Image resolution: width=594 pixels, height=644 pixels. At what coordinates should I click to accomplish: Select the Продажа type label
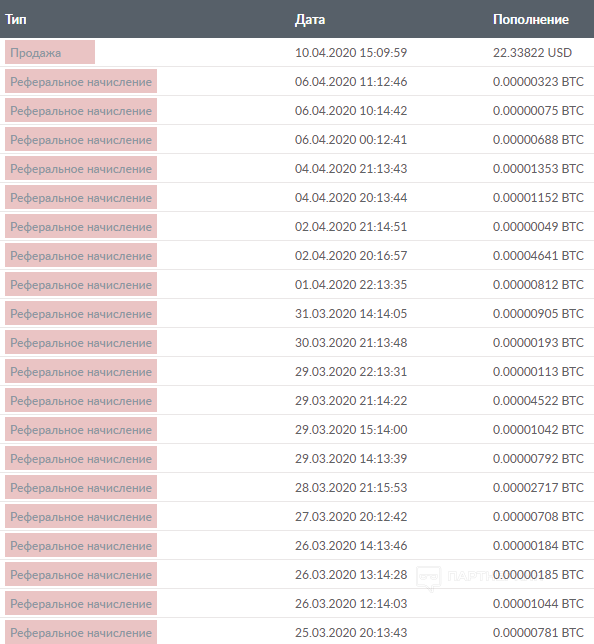(x=50, y=52)
